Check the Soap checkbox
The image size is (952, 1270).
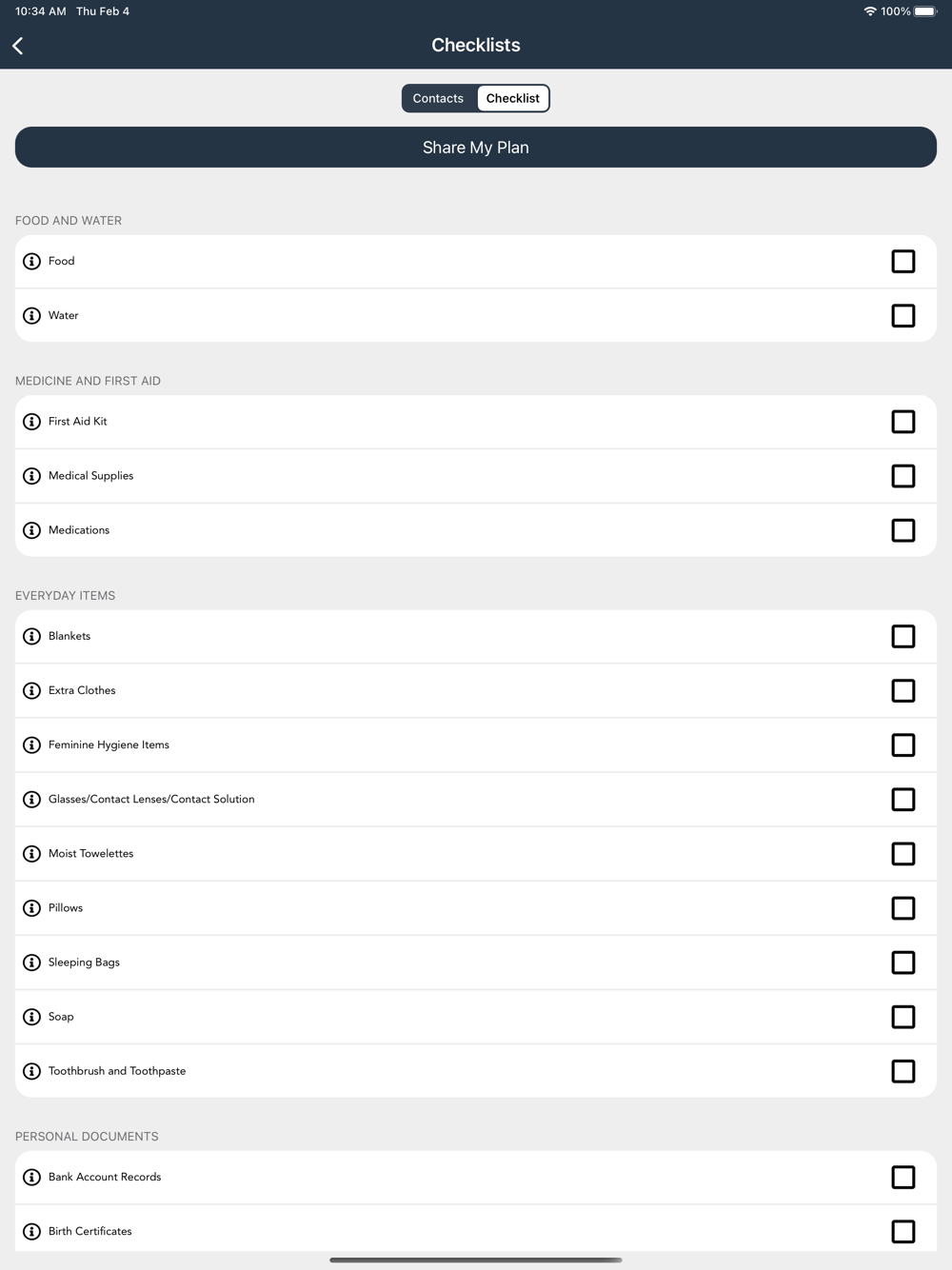[903, 1017]
